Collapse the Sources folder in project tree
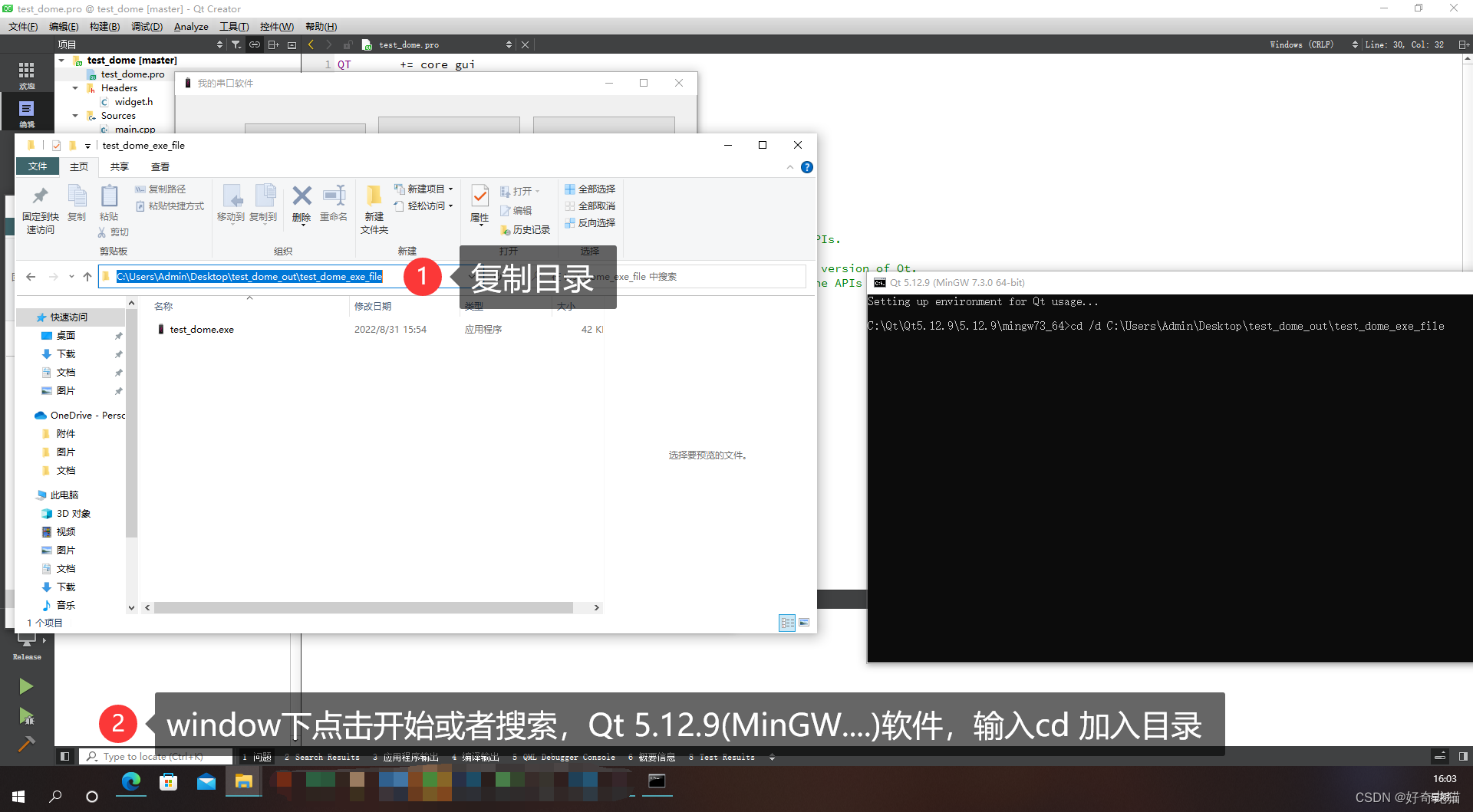Screen dimensions: 1473x812 point(75,116)
